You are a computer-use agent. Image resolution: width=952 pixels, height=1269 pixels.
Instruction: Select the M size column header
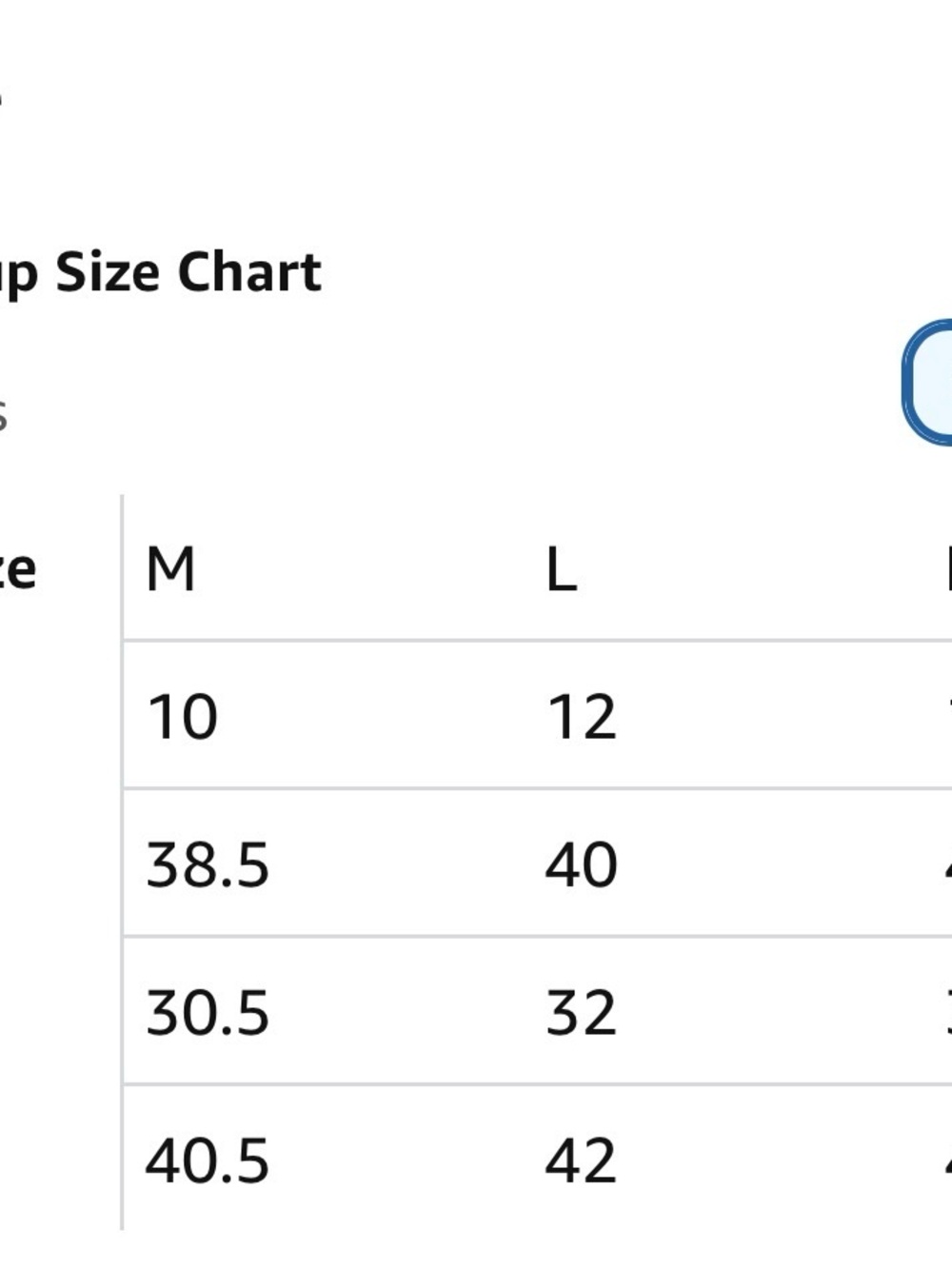(170, 570)
